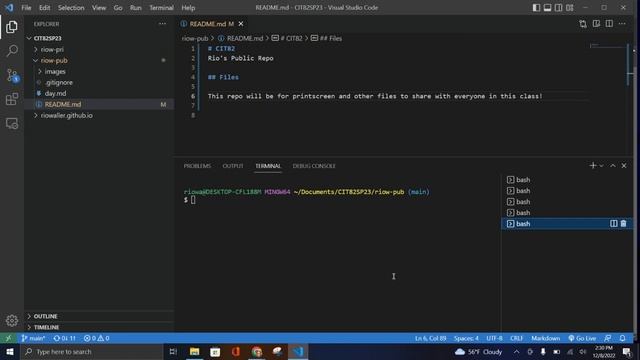Expand the OUTLINE section
Screen dimensions: 640x360
coord(99,316)
